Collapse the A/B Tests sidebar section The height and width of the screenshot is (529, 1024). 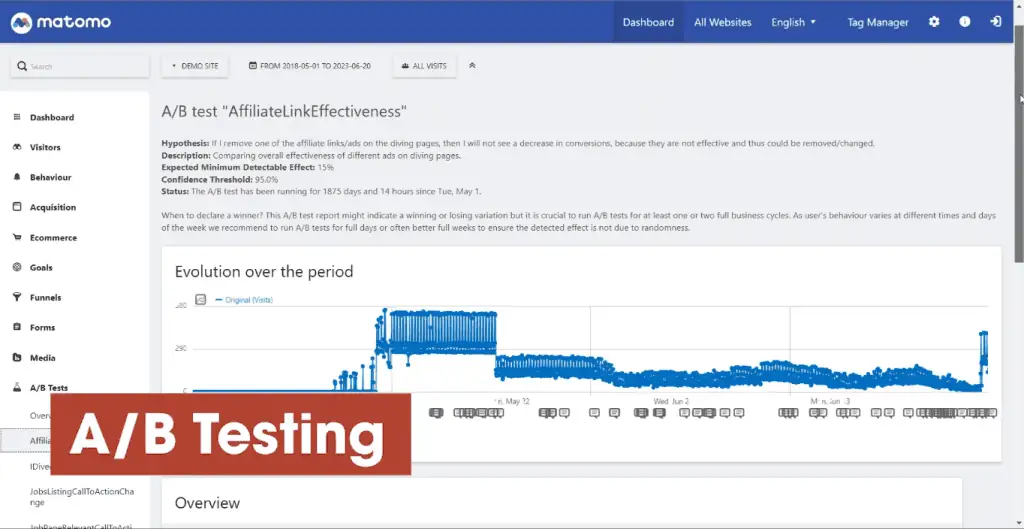(48, 388)
